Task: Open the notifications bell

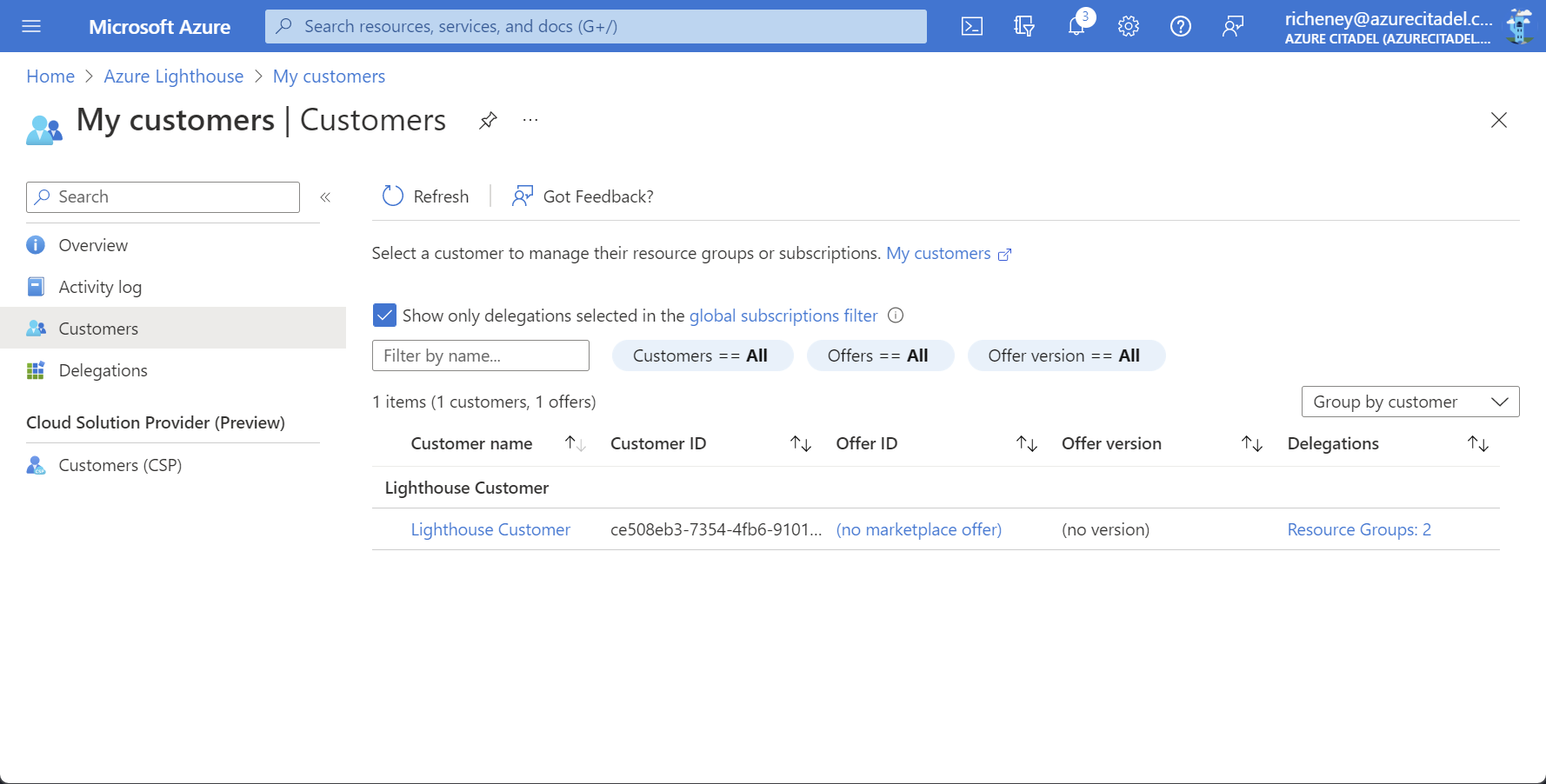Action: click(x=1076, y=26)
